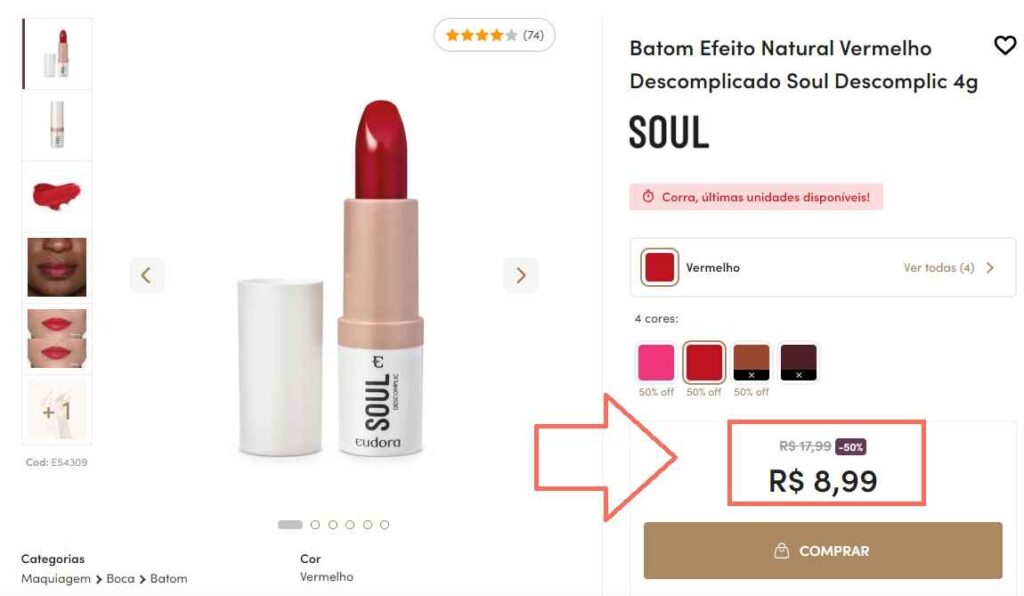Click the right carousel arrow

pos(520,274)
